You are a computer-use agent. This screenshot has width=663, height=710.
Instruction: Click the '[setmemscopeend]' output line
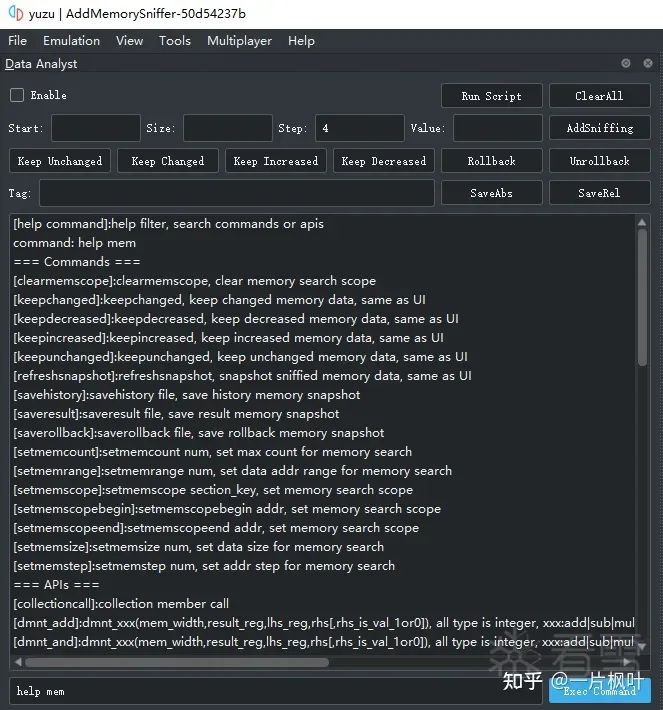tap(216, 528)
